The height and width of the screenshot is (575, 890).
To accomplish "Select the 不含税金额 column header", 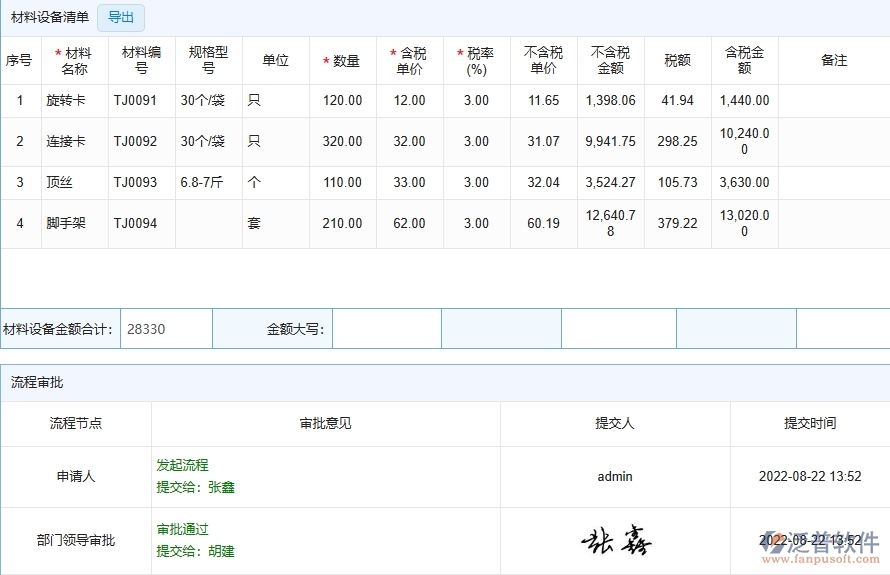I will pyautogui.click(x=610, y=60).
